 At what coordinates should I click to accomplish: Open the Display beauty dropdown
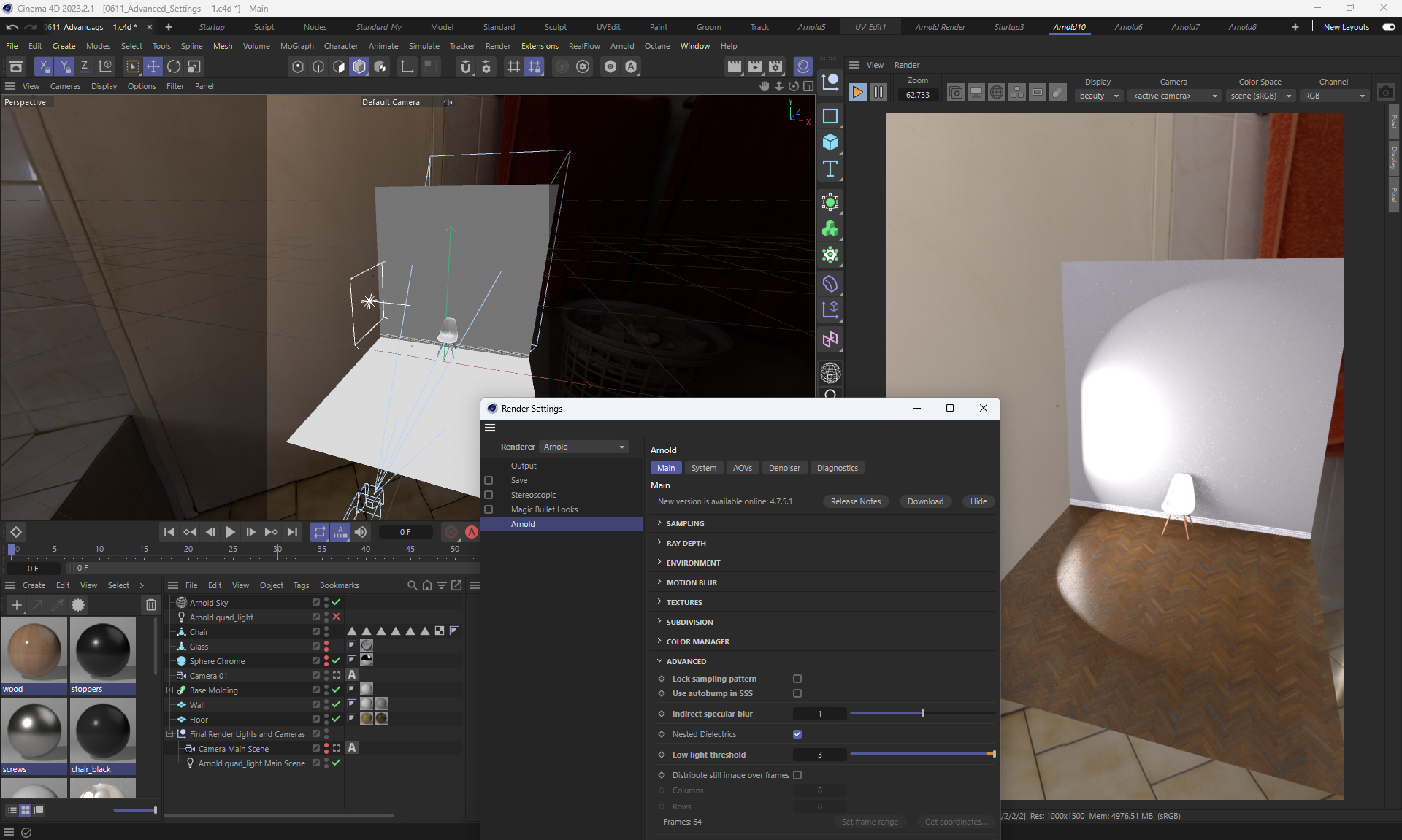click(x=1099, y=96)
